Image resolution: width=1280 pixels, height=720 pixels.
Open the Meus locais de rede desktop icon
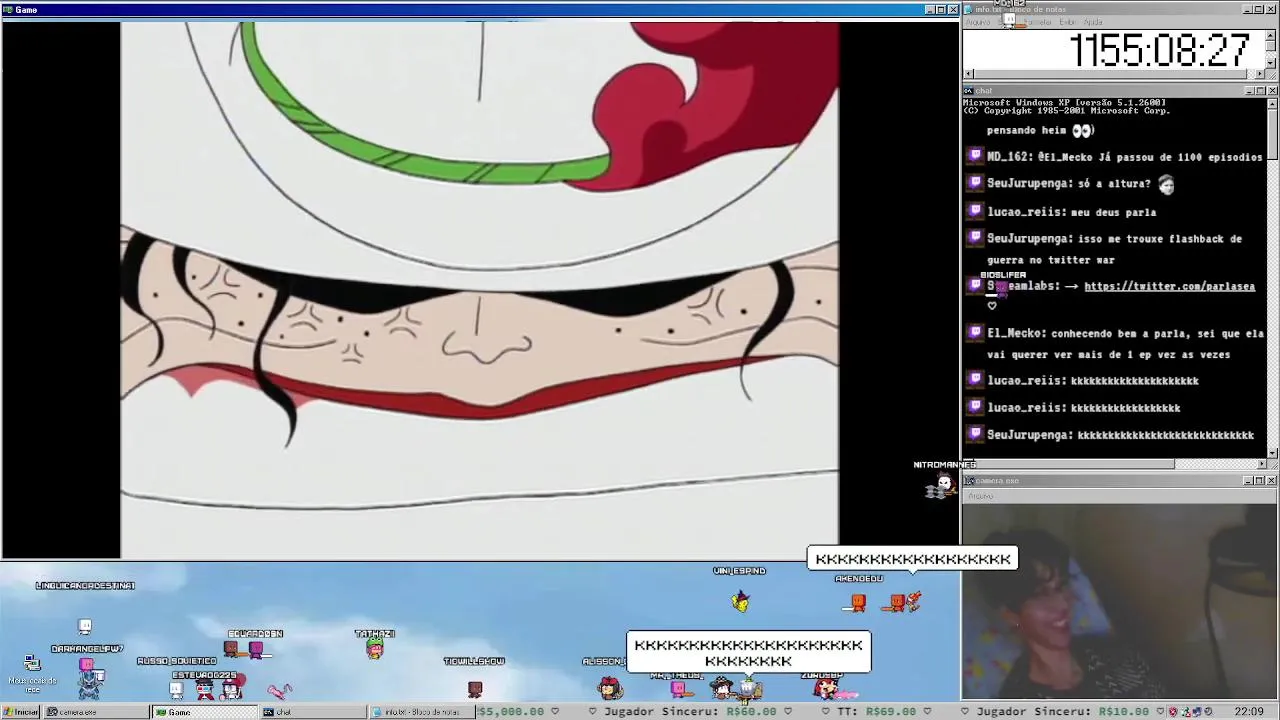[32, 673]
